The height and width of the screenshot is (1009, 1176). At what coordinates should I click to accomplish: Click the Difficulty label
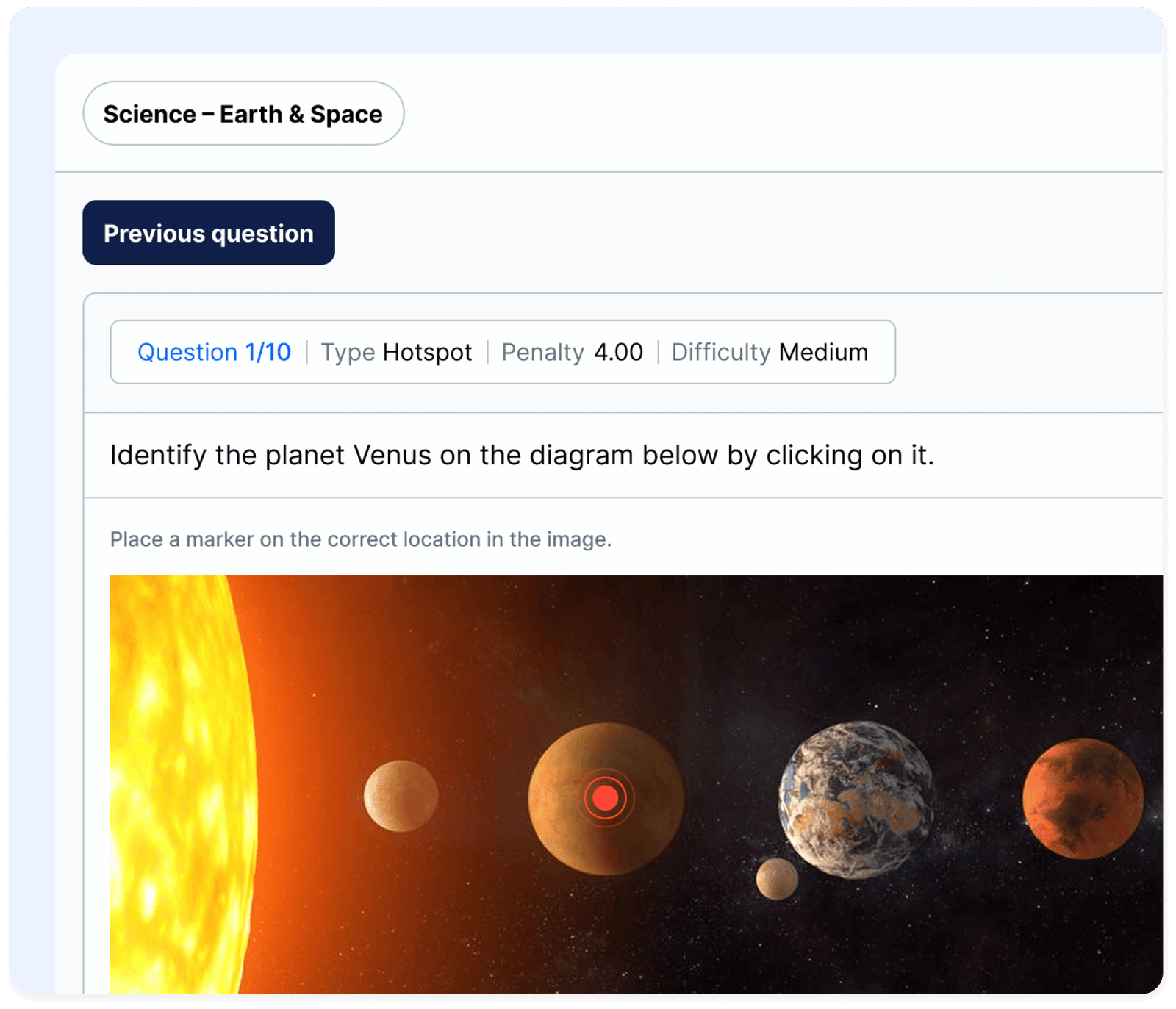pos(720,353)
